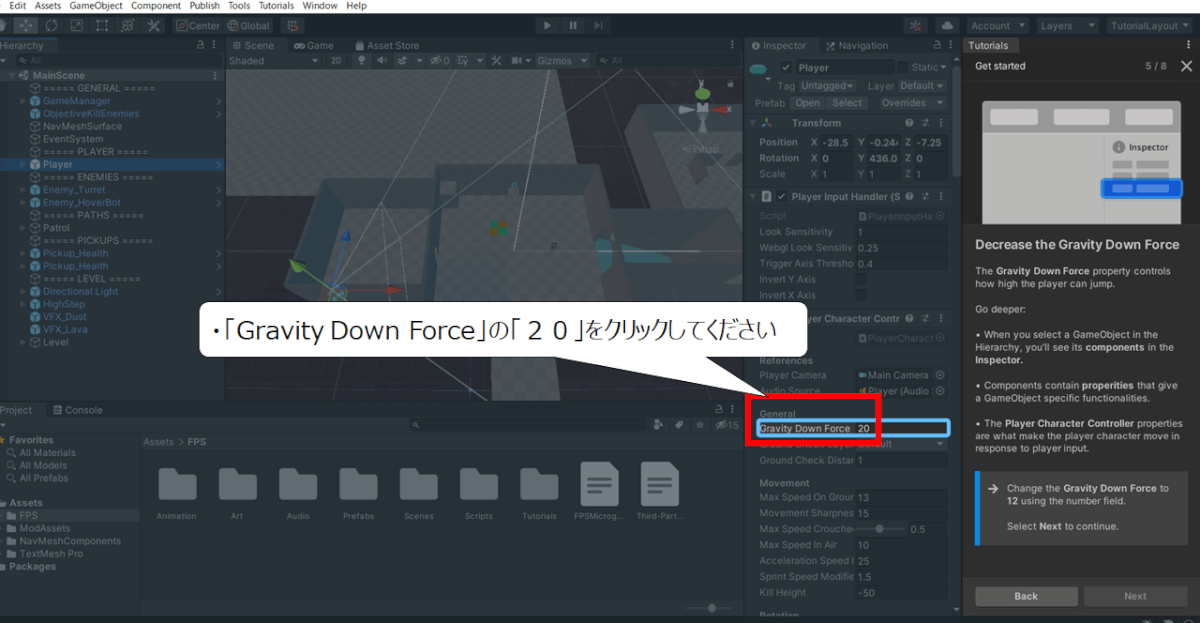
Task: Click the prefab Select button
Action: click(x=847, y=103)
